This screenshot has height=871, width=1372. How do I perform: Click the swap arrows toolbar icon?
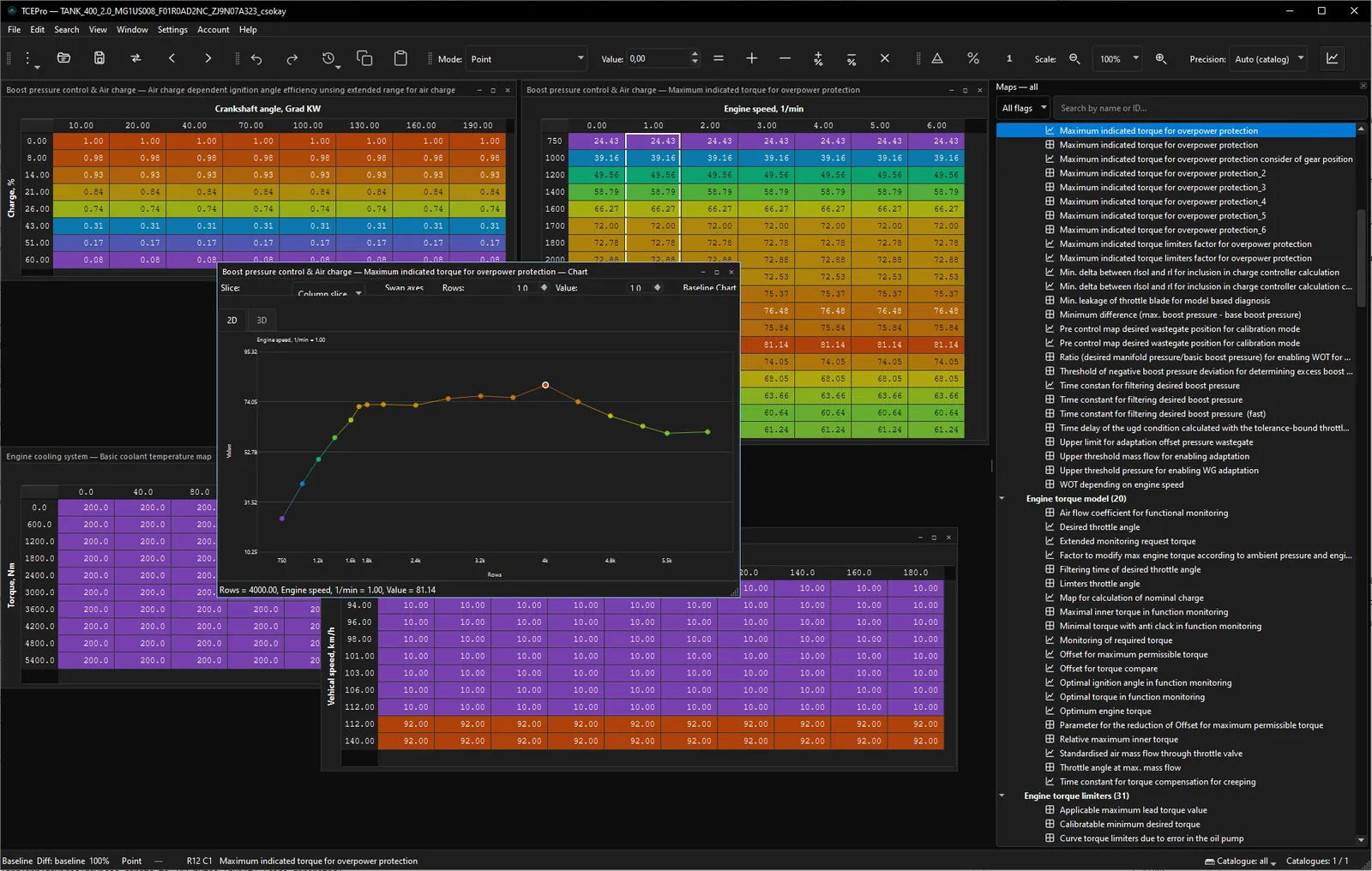point(135,58)
